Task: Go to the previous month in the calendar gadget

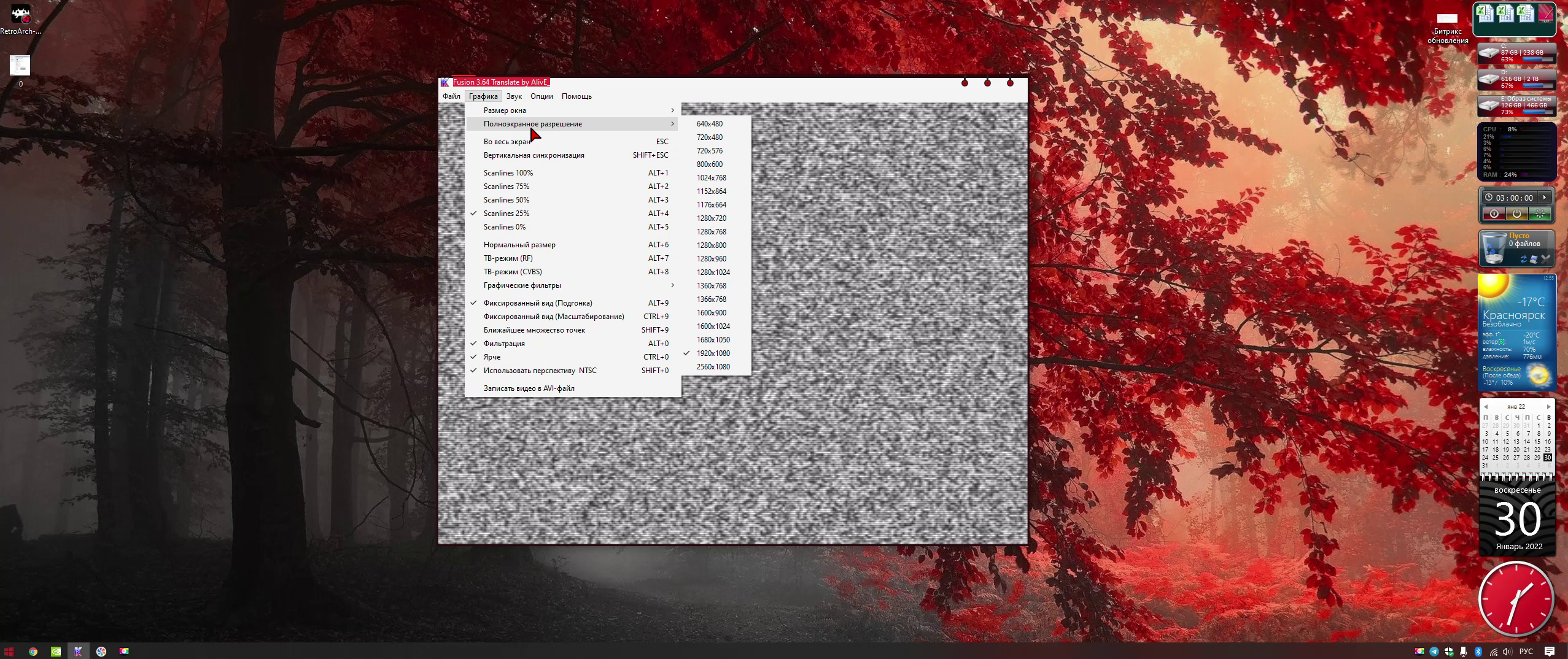Action: pos(1485,407)
